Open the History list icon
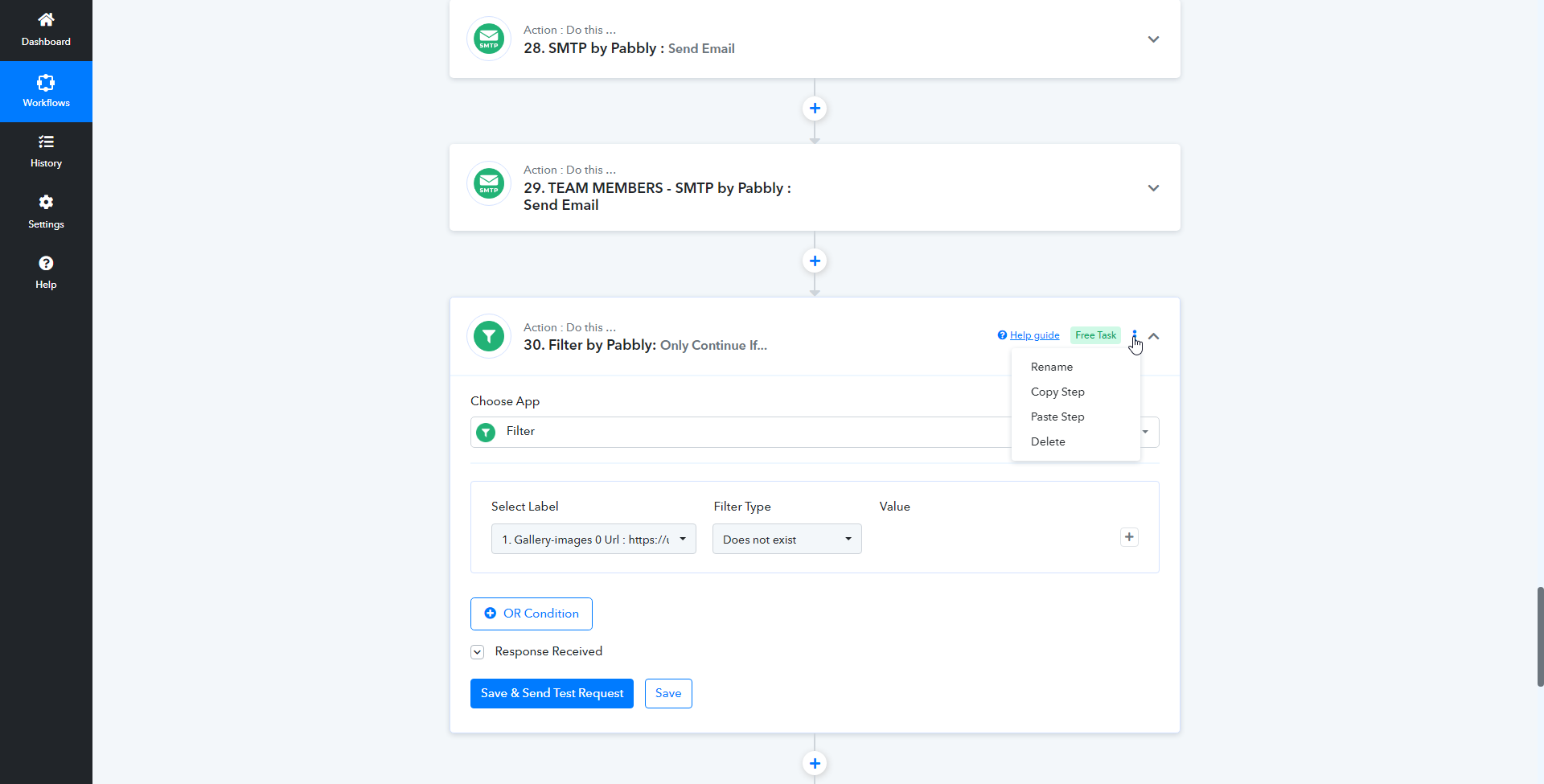Image resolution: width=1544 pixels, height=784 pixels. pos(46,142)
